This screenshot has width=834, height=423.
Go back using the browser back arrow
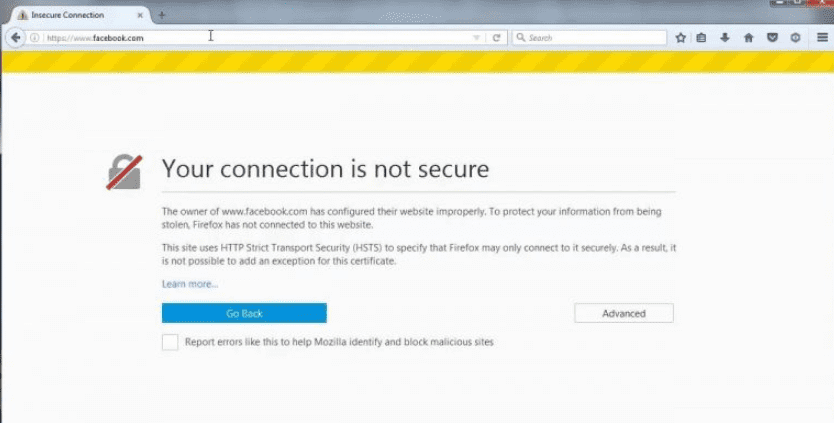pos(15,38)
